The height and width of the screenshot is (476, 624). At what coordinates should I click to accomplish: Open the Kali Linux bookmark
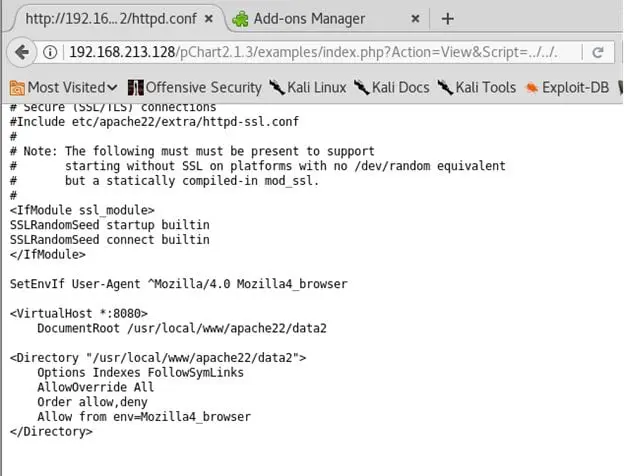(x=308, y=87)
